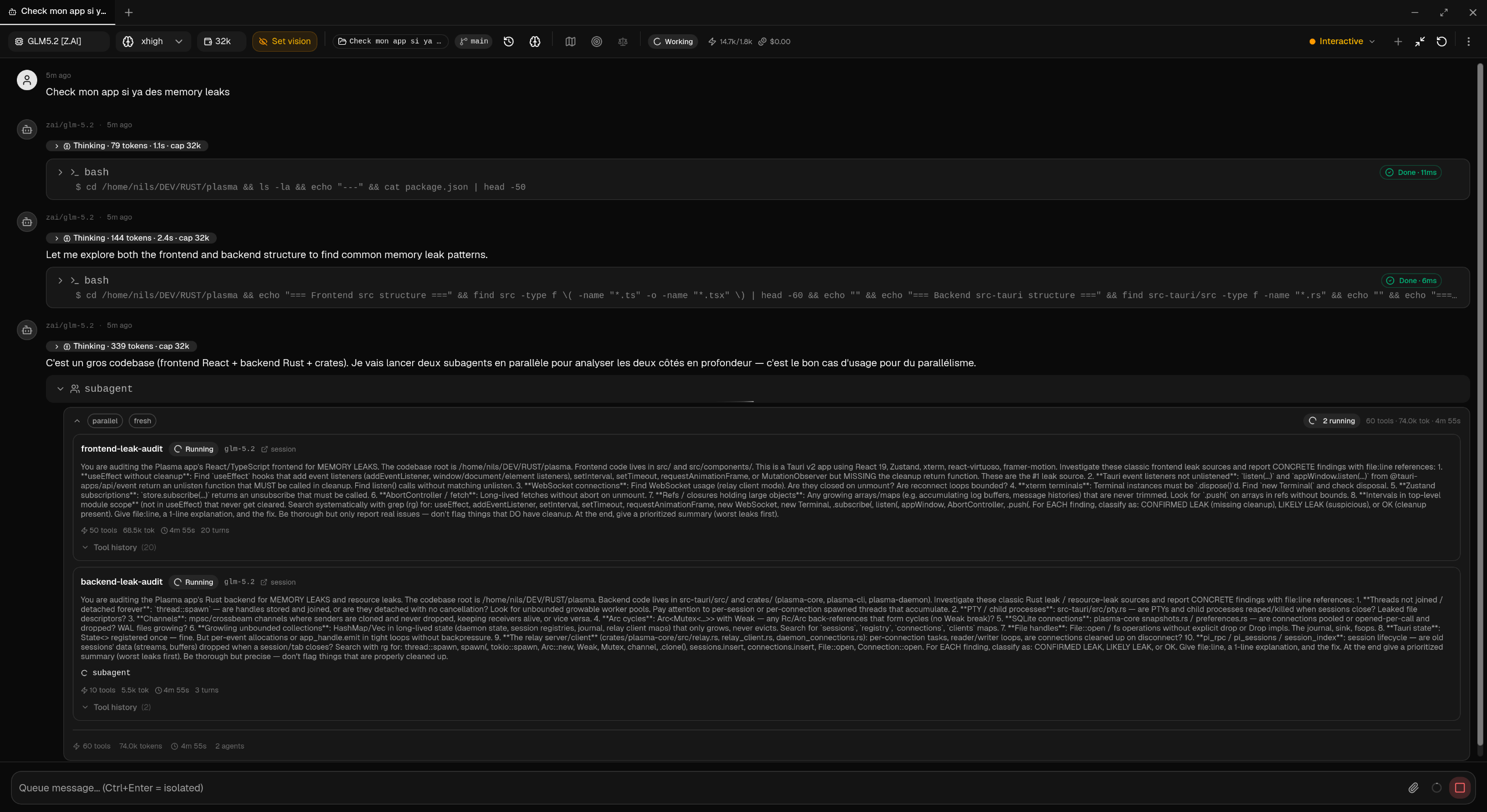Click the vertical scrollbar on right
The image size is (1487, 812).
pyautogui.click(x=1480, y=405)
